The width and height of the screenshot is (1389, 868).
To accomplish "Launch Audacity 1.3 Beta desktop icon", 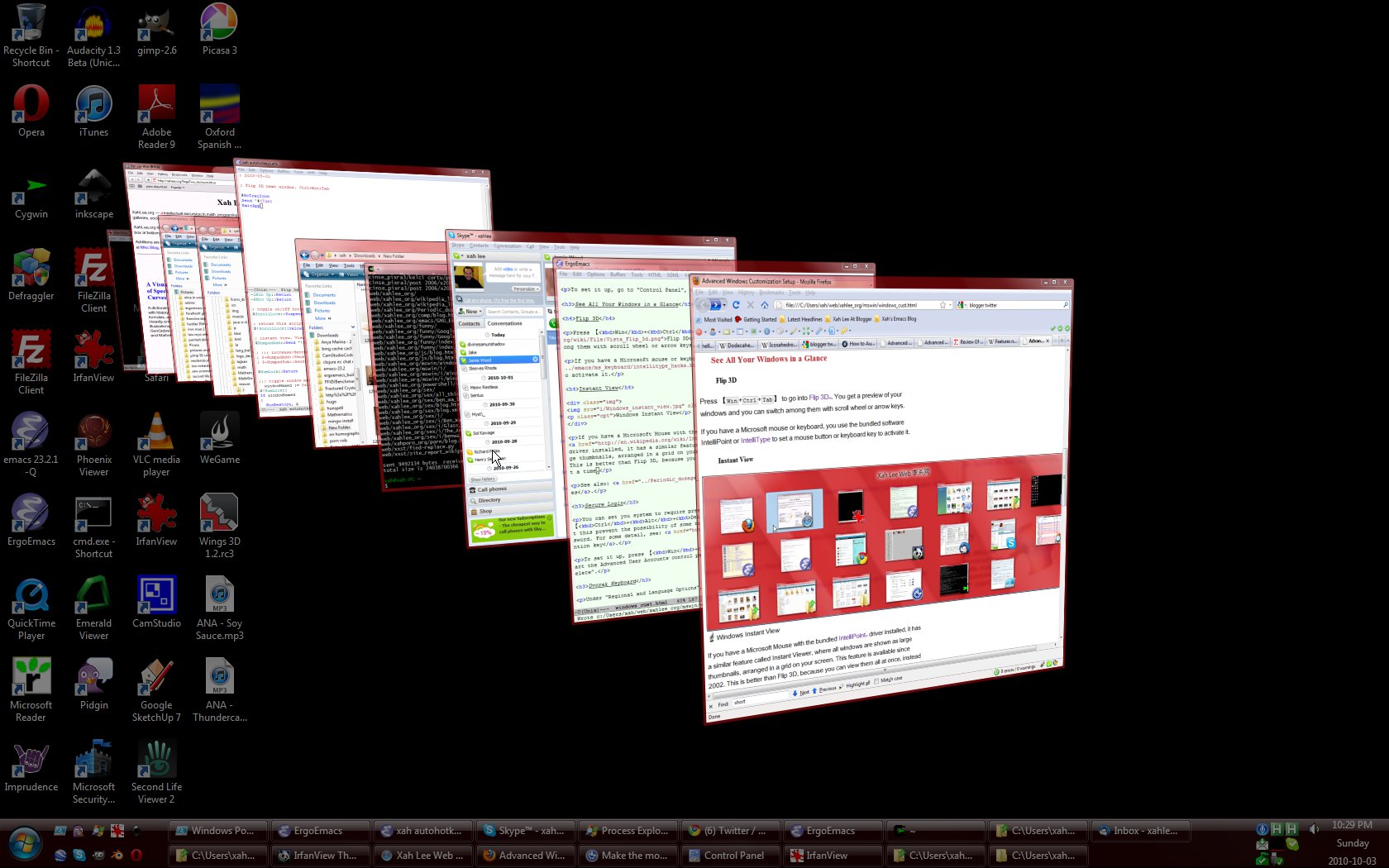I will pyautogui.click(x=93, y=35).
